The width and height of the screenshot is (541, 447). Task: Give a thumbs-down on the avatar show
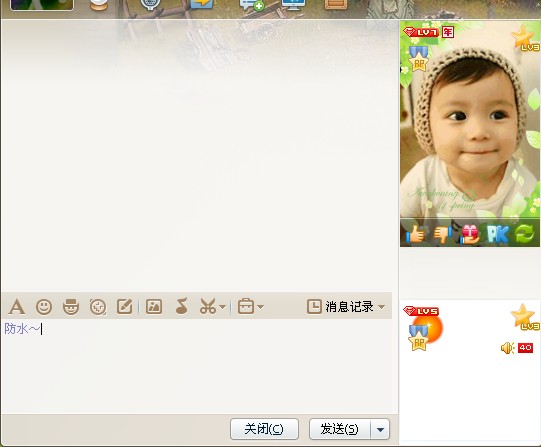443,234
